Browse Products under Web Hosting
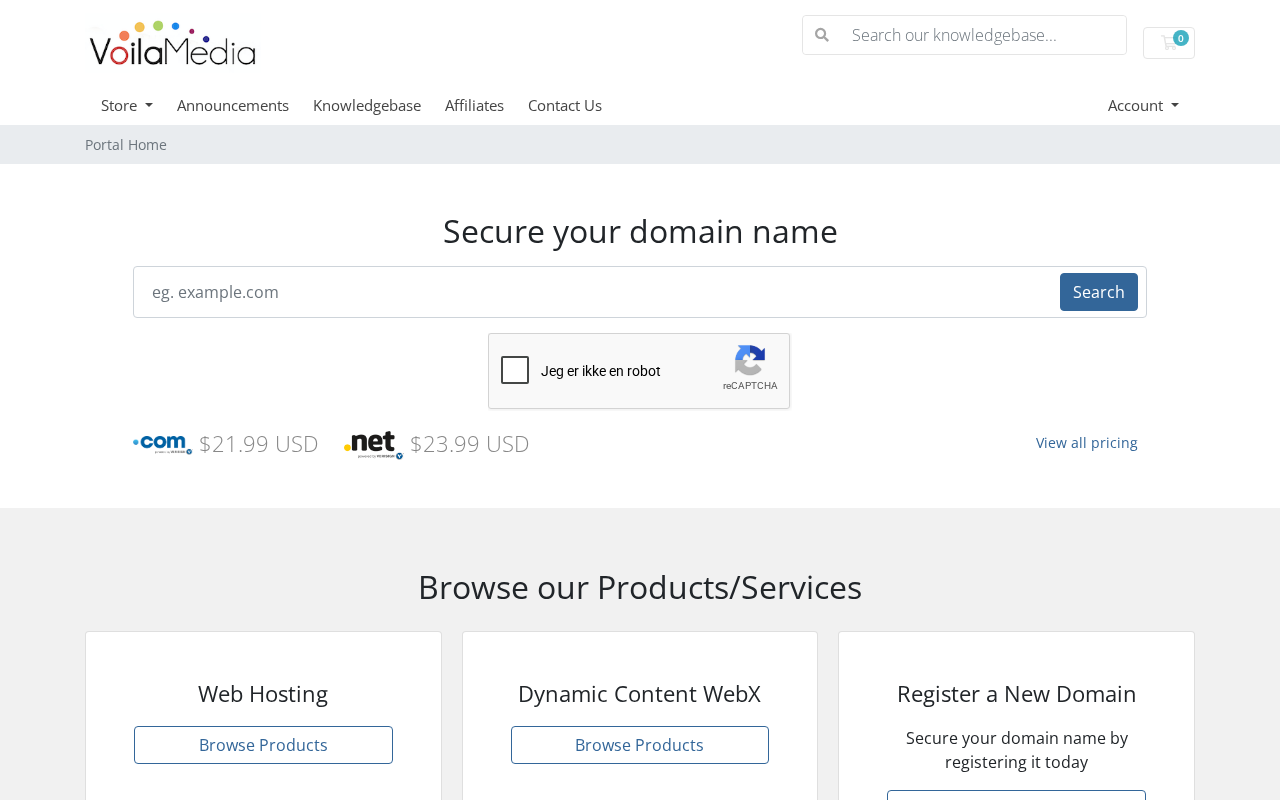This screenshot has width=1280, height=800. click(263, 745)
